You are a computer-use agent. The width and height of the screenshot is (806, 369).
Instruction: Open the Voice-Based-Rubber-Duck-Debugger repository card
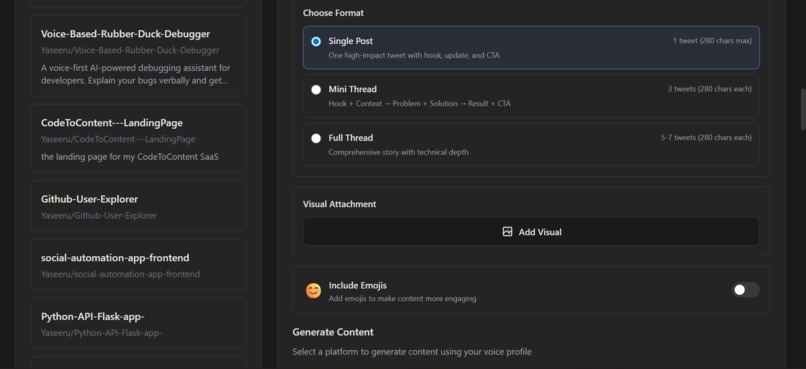point(138,56)
